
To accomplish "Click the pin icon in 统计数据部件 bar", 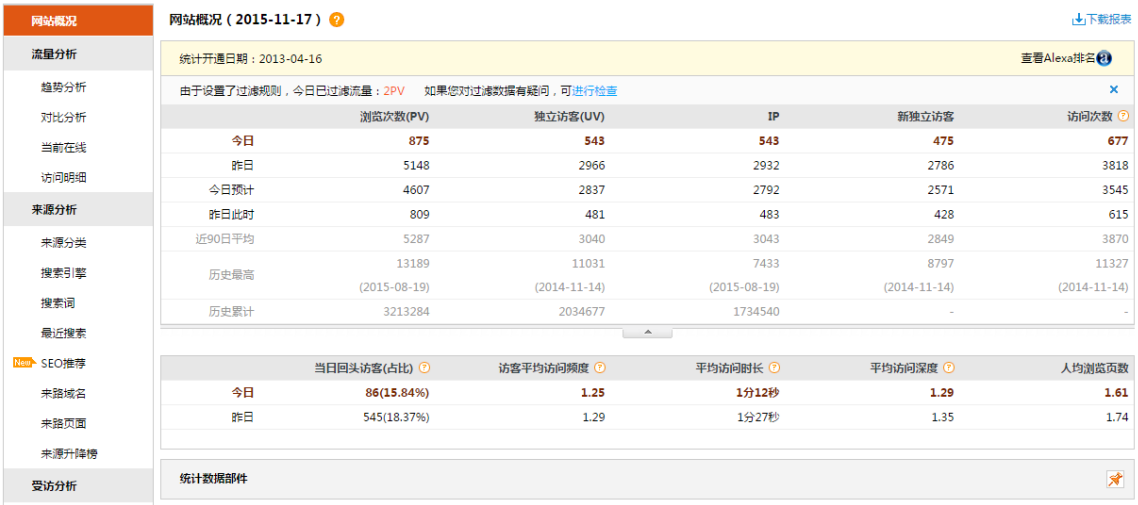I will 1114,479.
